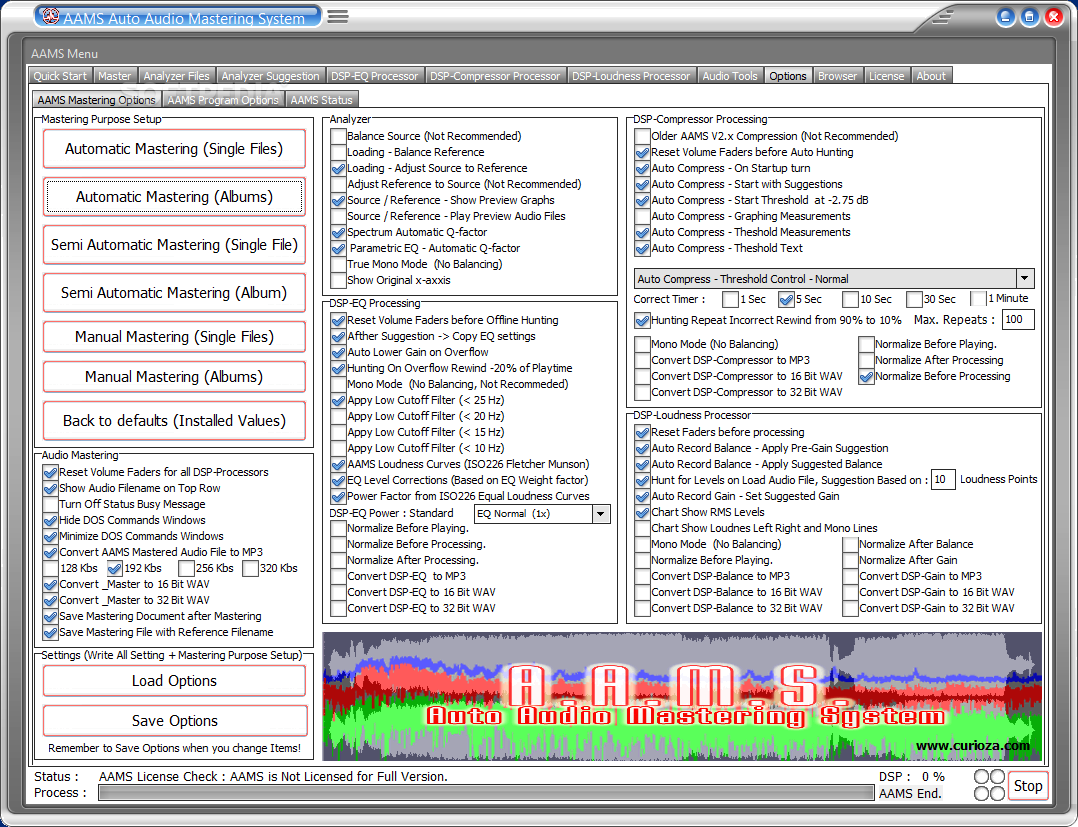Enable Convert DSP-Compressor to 16 Bit WAV
The image size is (1078, 827).
click(642, 377)
